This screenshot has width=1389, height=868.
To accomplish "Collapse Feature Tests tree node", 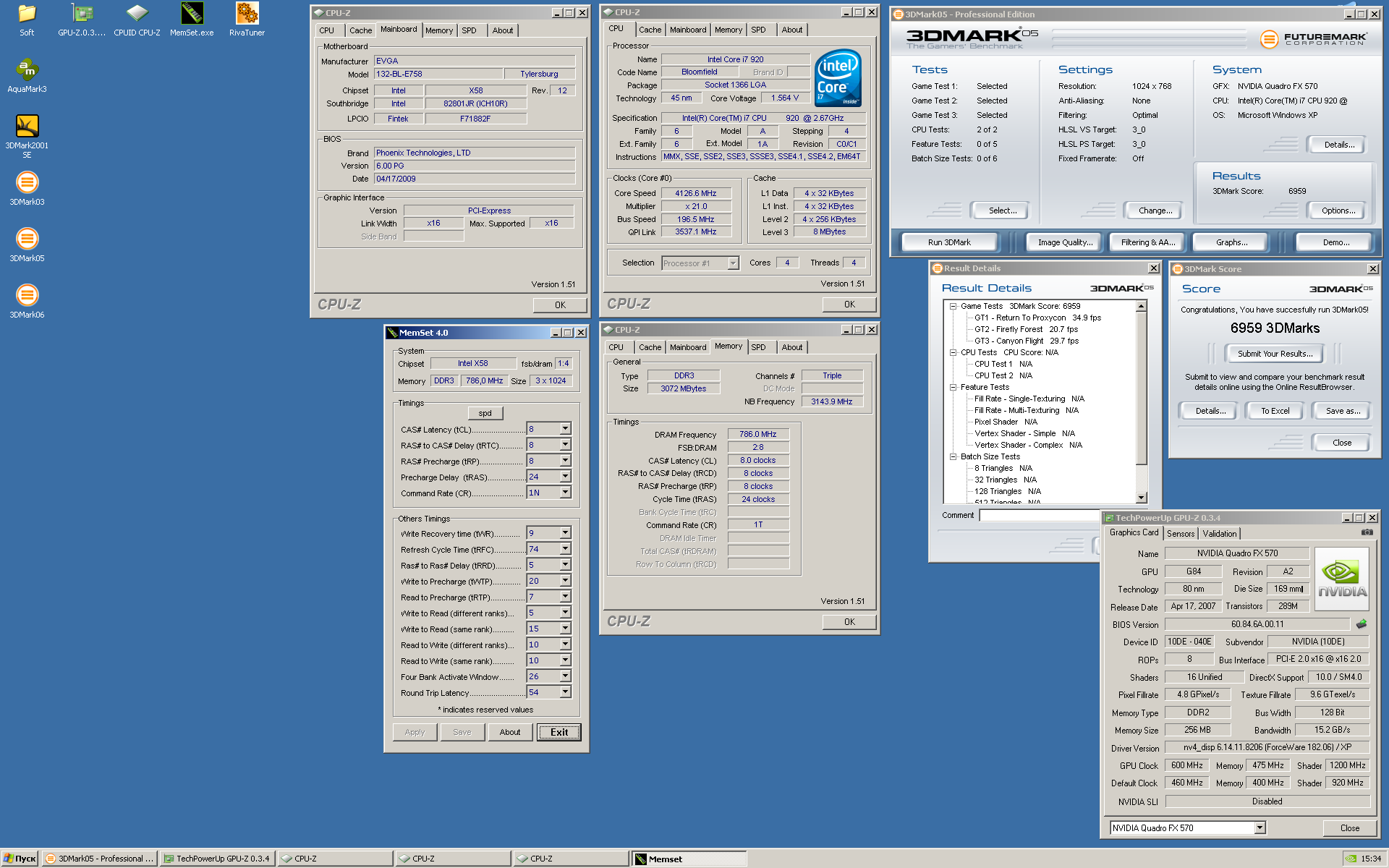I will coord(953,387).
